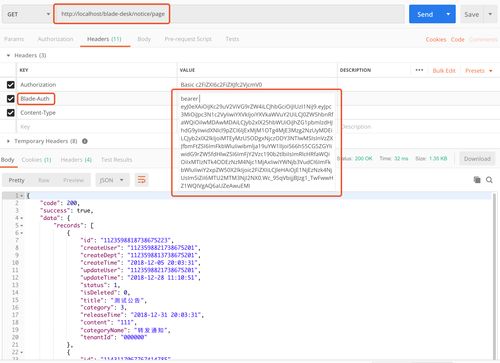Viewport: 500px width, 363px height.
Task: Open the Code link
Action: 458,39
